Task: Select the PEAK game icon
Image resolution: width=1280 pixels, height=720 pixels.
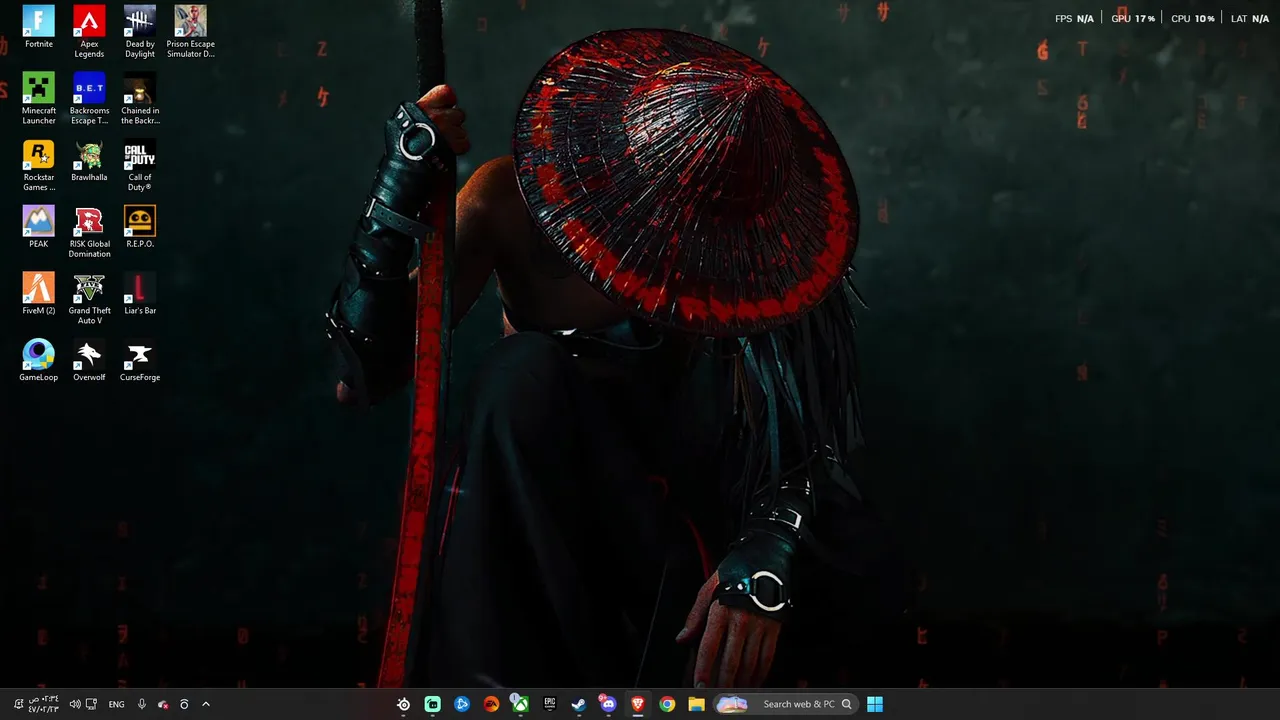Action: pyautogui.click(x=38, y=227)
